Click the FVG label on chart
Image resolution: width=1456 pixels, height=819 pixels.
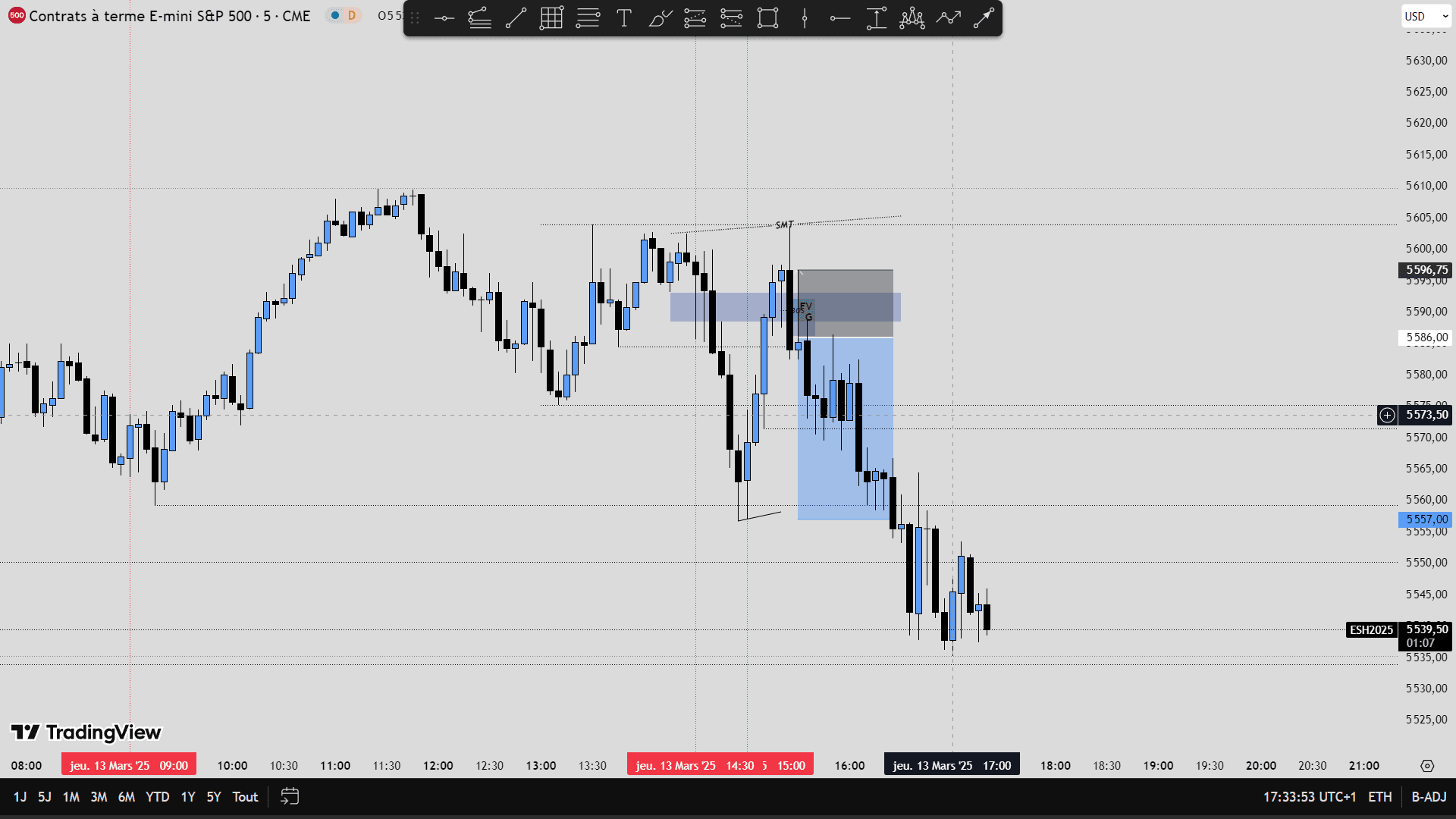(806, 311)
